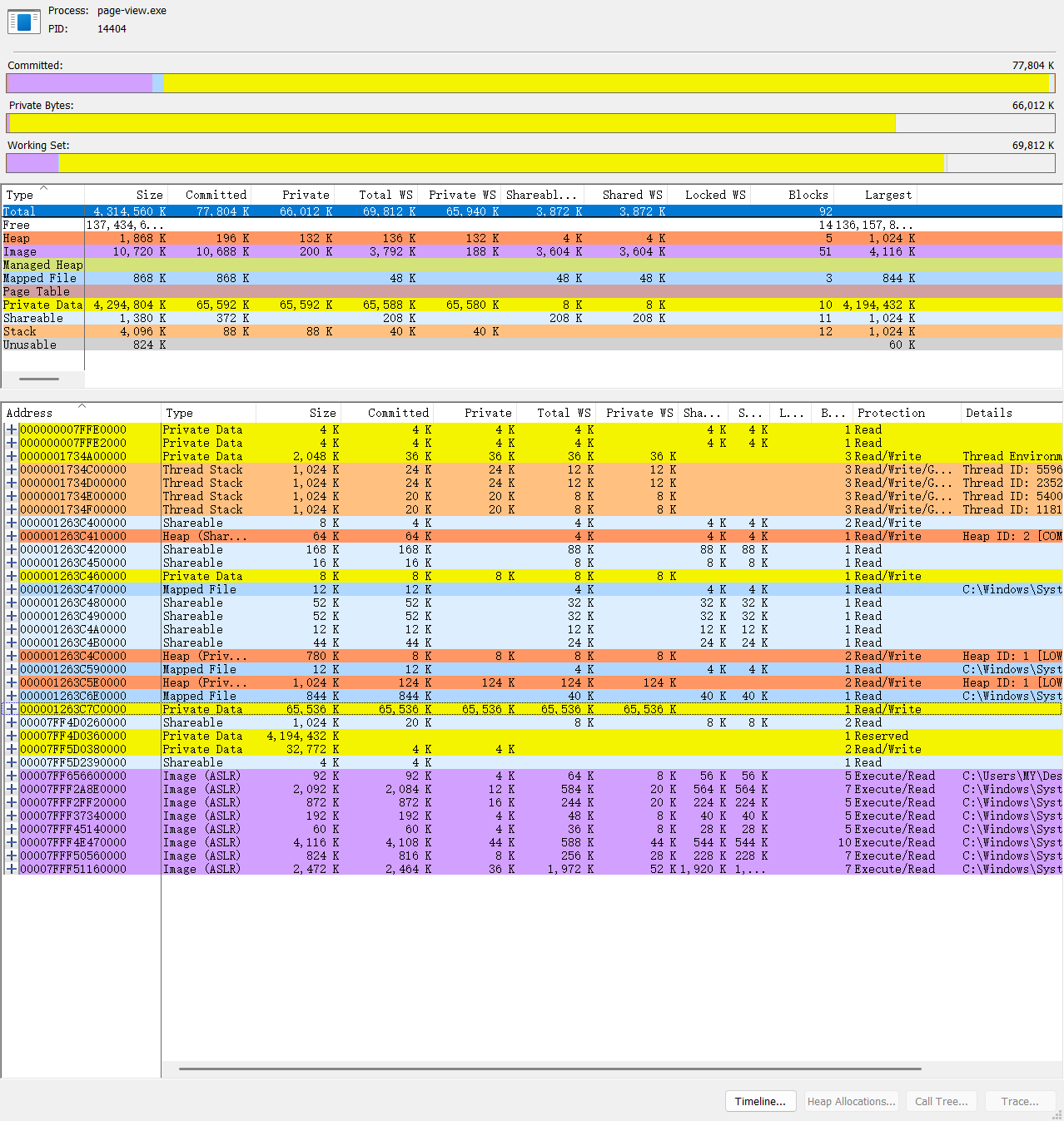The image size is (1064, 1121).
Task: Expand the 00007FF656600000 Image row
Action: 12,776
